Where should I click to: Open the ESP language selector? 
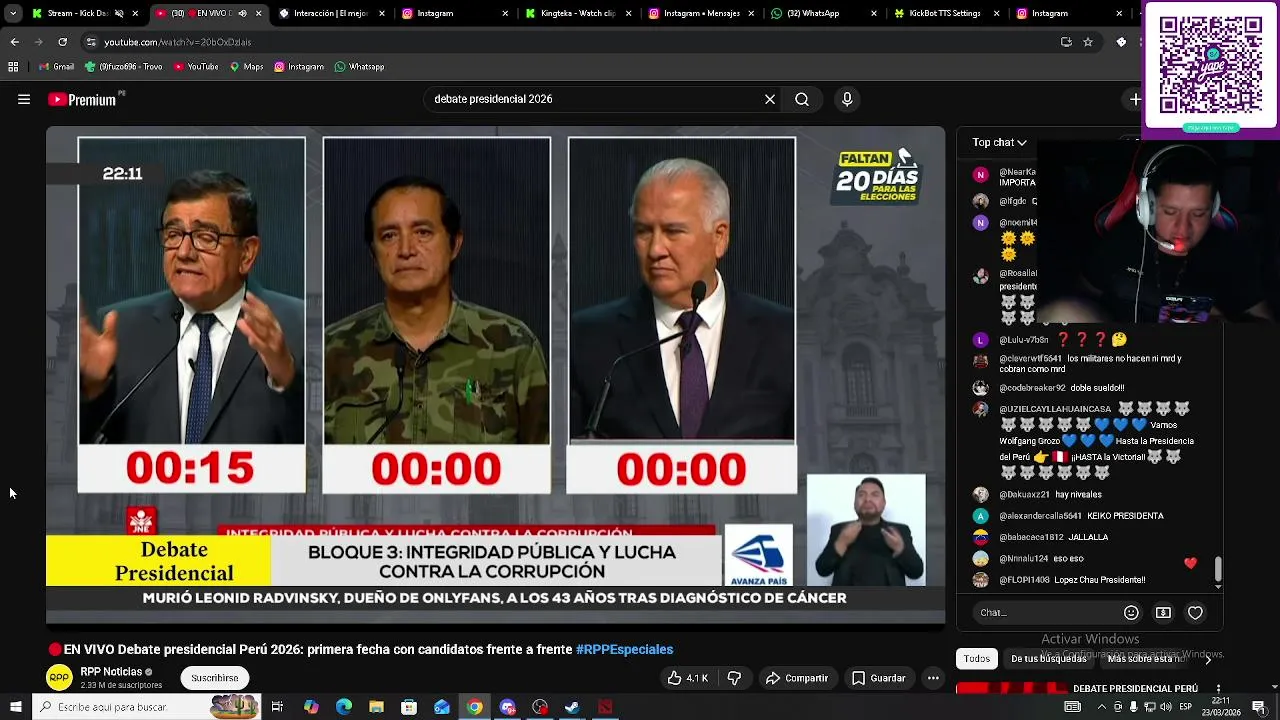[x=1186, y=707]
